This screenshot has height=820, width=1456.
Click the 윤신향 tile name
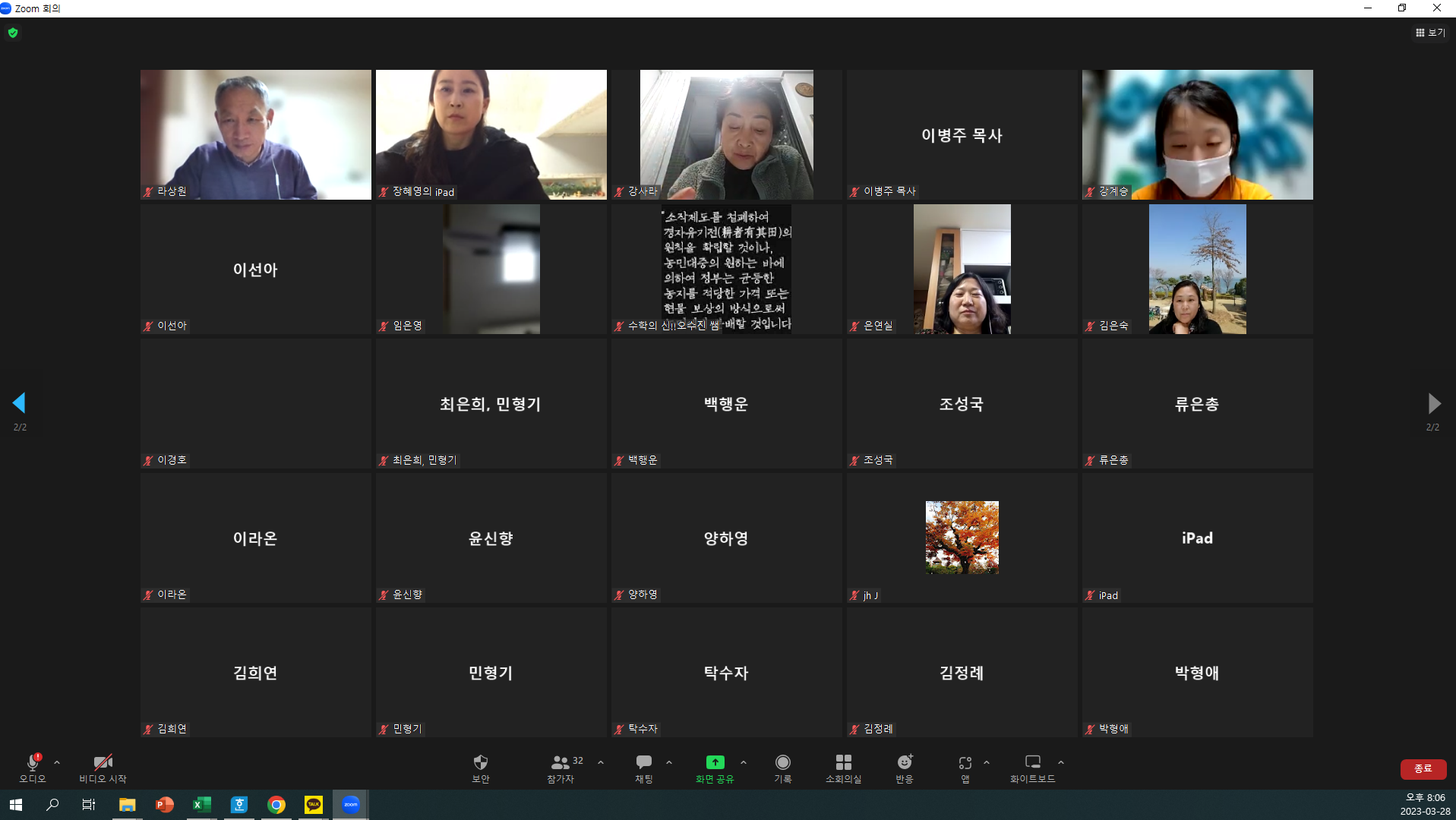point(491,538)
